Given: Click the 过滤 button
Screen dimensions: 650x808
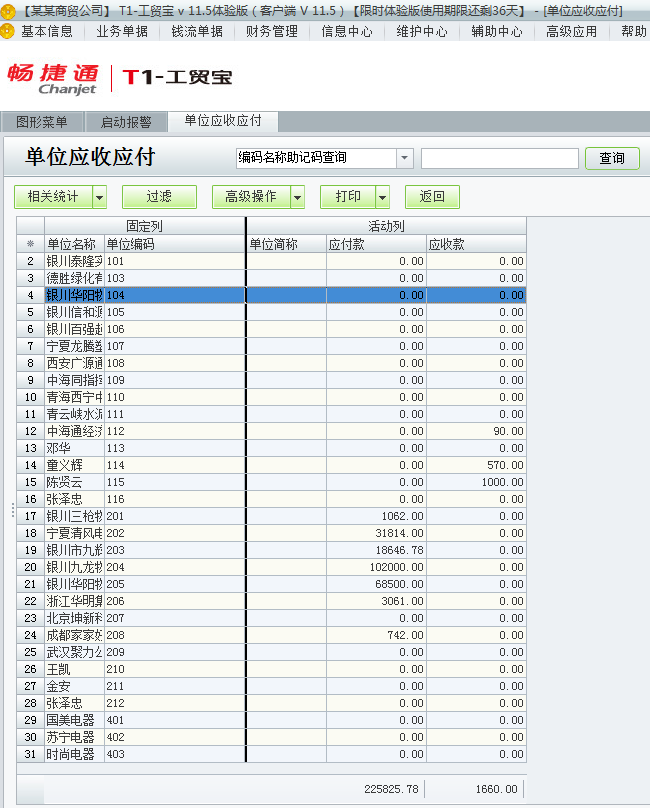Looking at the screenshot, I should point(159,197).
